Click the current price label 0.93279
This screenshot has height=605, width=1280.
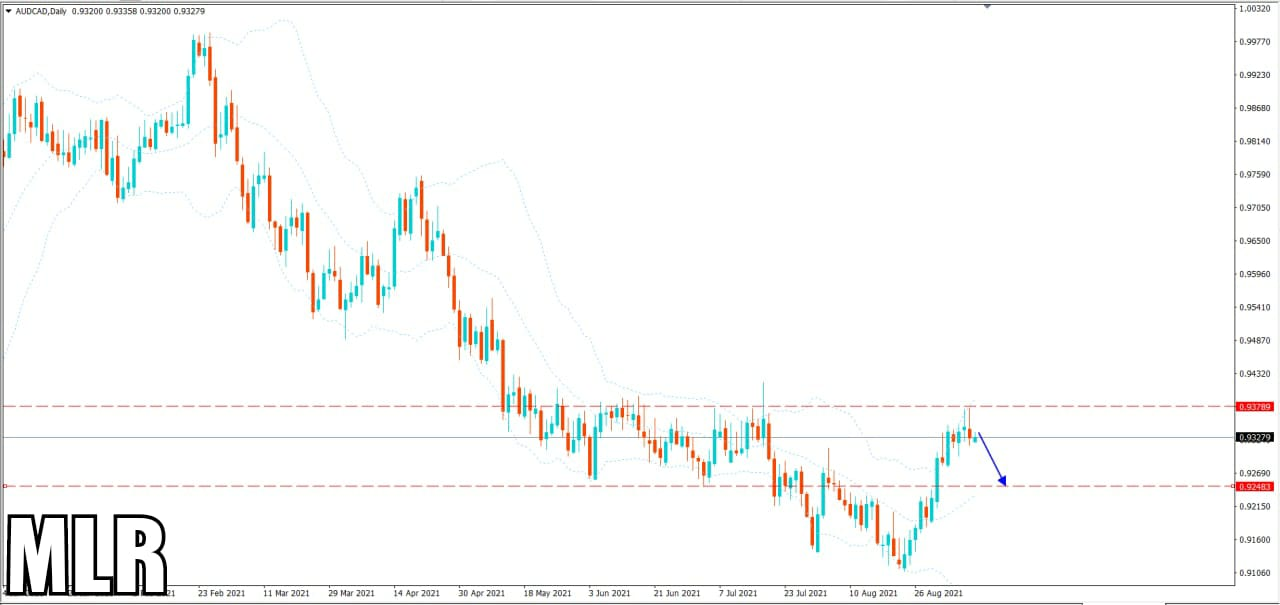coord(1254,437)
